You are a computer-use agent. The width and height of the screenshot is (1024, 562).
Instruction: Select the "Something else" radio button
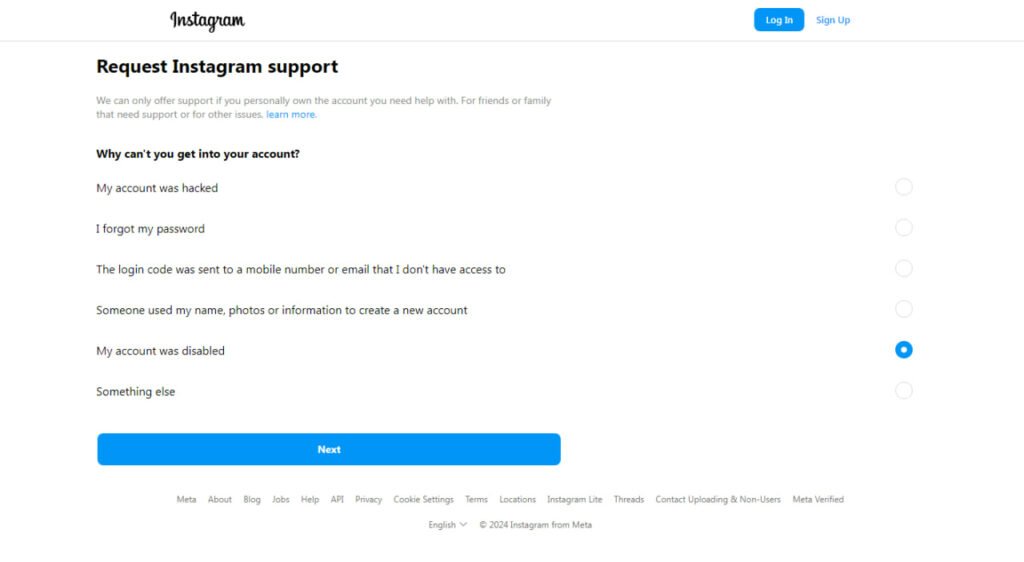click(903, 390)
